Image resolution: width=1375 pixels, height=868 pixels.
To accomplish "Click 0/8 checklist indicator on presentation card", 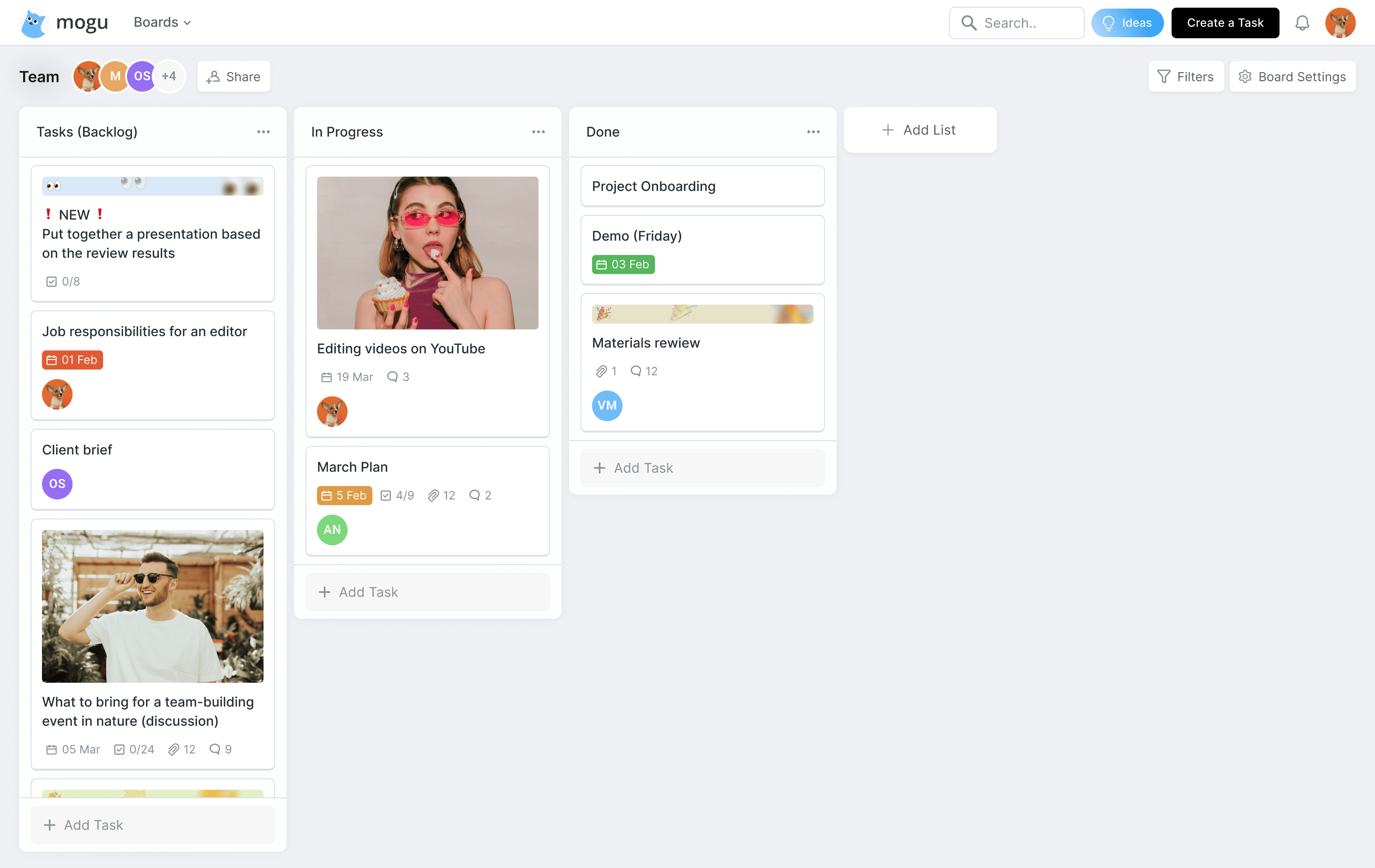I will coord(63,282).
